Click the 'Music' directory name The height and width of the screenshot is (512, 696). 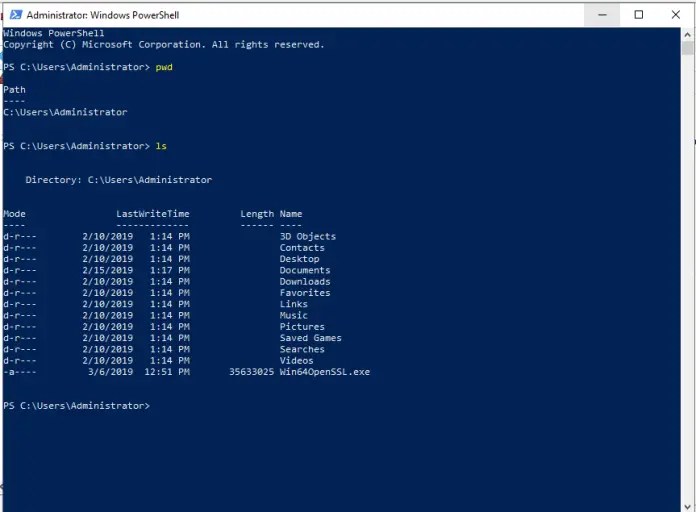(x=293, y=315)
